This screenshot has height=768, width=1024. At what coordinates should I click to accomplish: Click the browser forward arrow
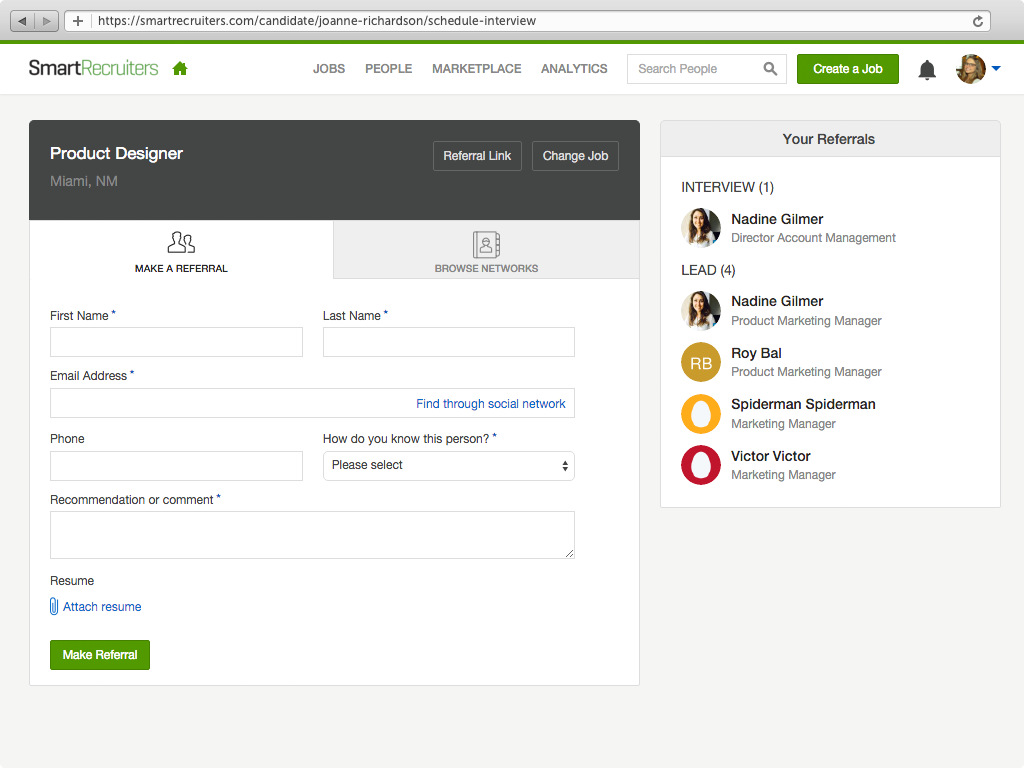click(46, 21)
